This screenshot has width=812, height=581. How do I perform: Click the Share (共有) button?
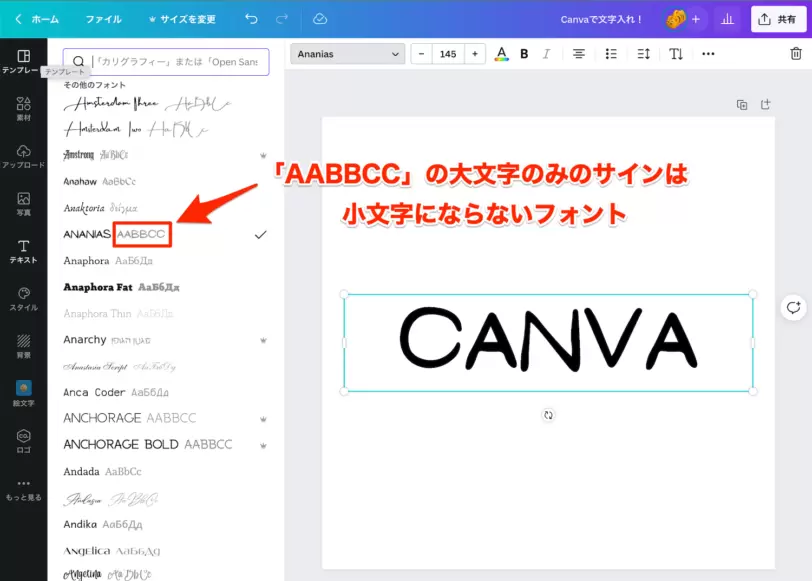click(x=778, y=19)
